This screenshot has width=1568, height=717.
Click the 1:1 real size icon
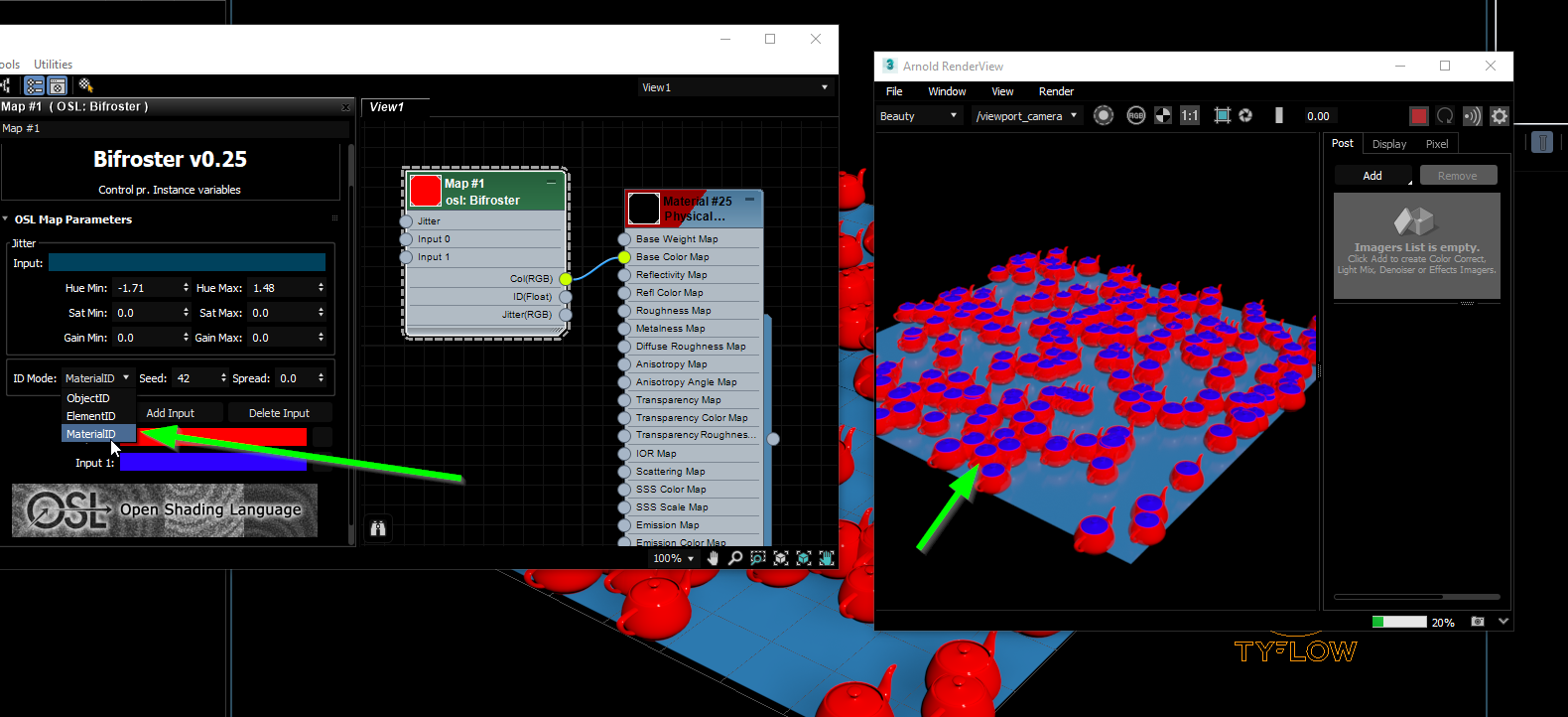point(1190,116)
